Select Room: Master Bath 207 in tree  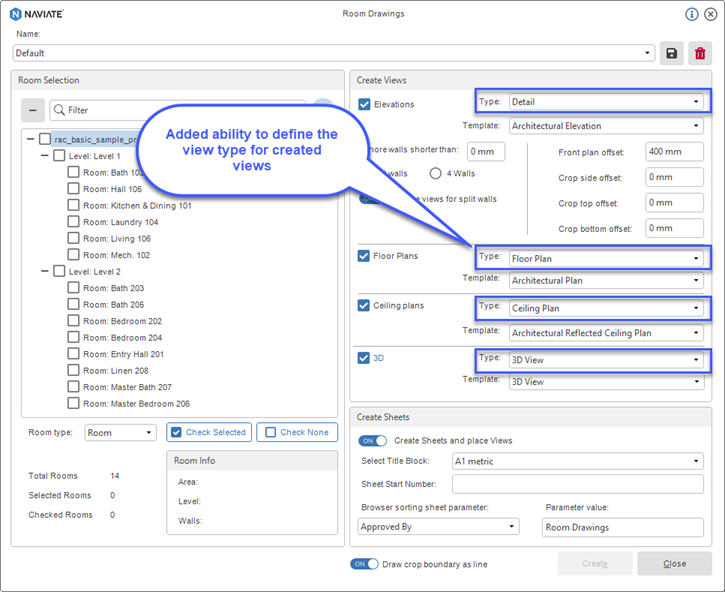pos(127,387)
